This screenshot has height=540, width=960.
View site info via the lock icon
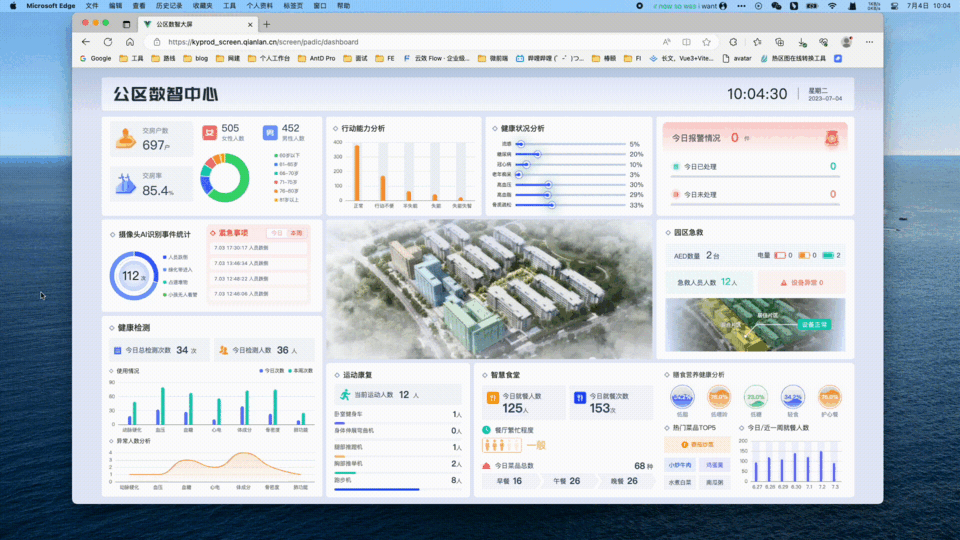[157, 42]
